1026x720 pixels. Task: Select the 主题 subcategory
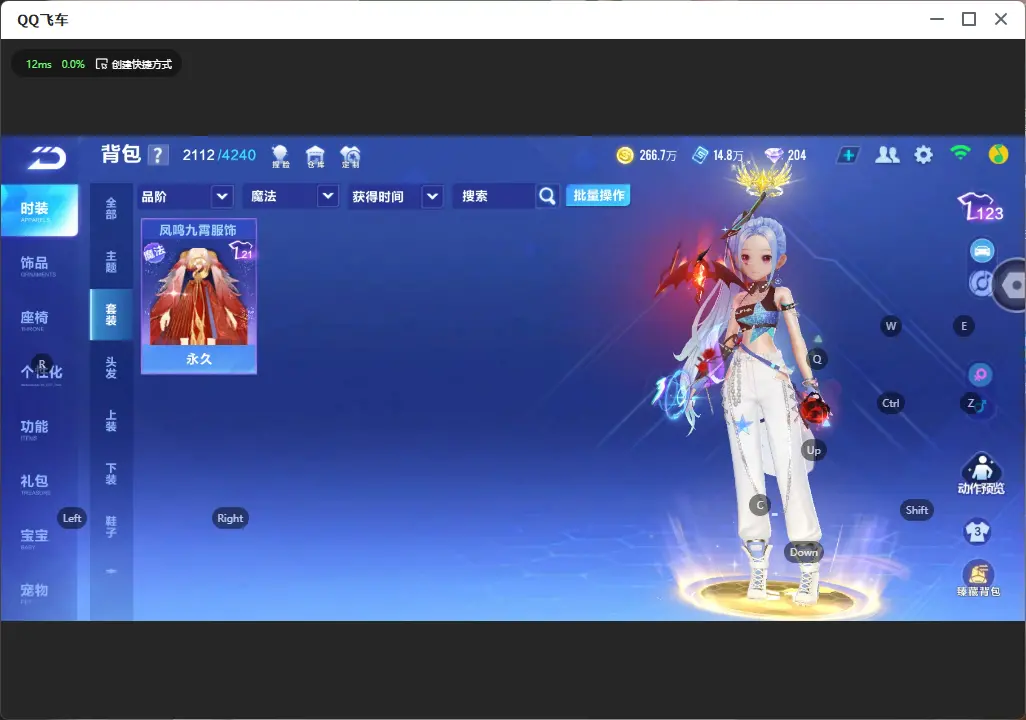111,262
